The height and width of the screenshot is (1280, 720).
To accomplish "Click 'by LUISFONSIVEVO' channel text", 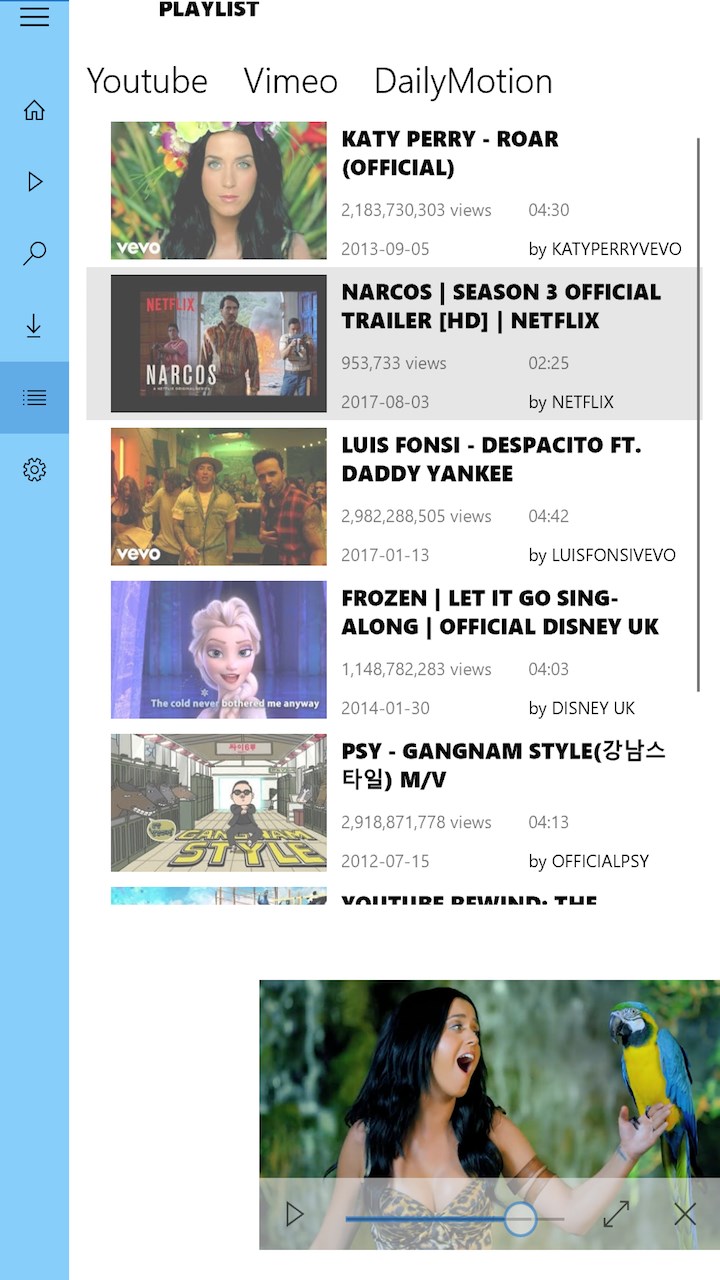I will (602, 555).
